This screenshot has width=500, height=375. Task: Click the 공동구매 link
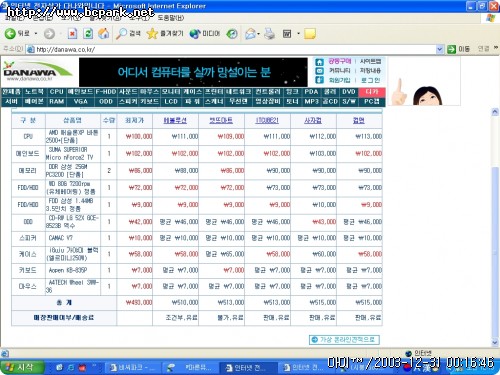point(340,61)
